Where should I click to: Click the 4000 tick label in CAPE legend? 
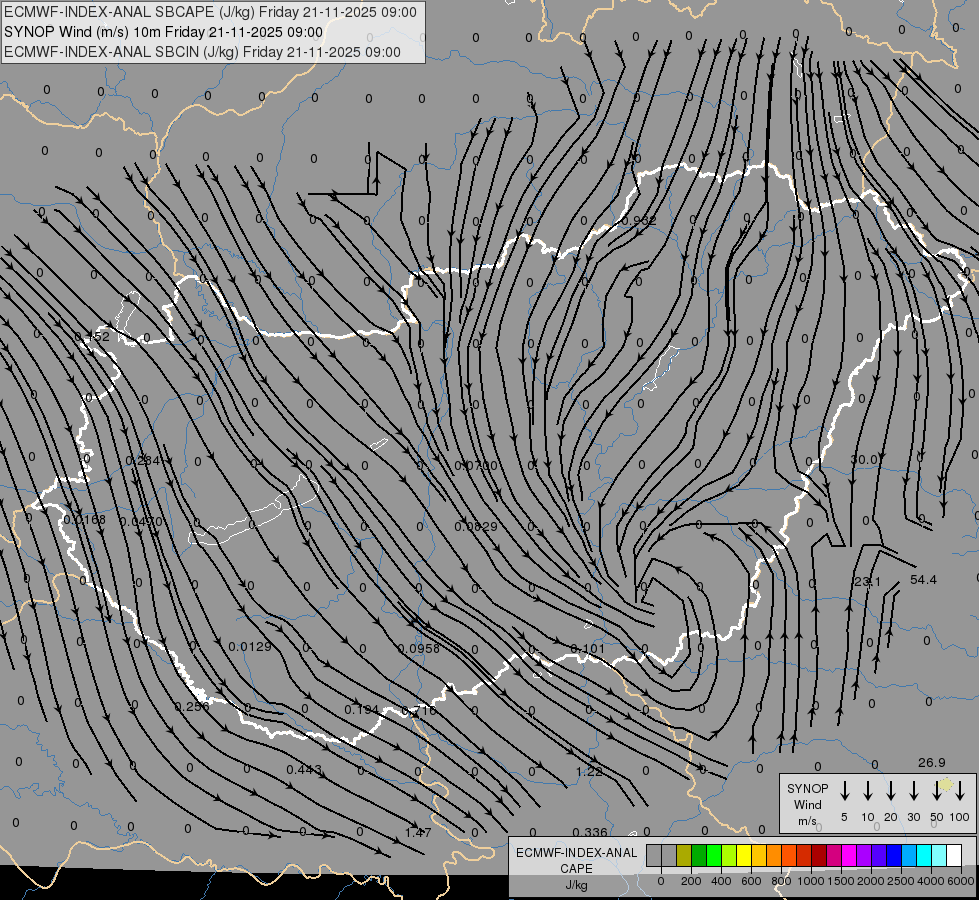pyautogui.click(x=931, y=881)
